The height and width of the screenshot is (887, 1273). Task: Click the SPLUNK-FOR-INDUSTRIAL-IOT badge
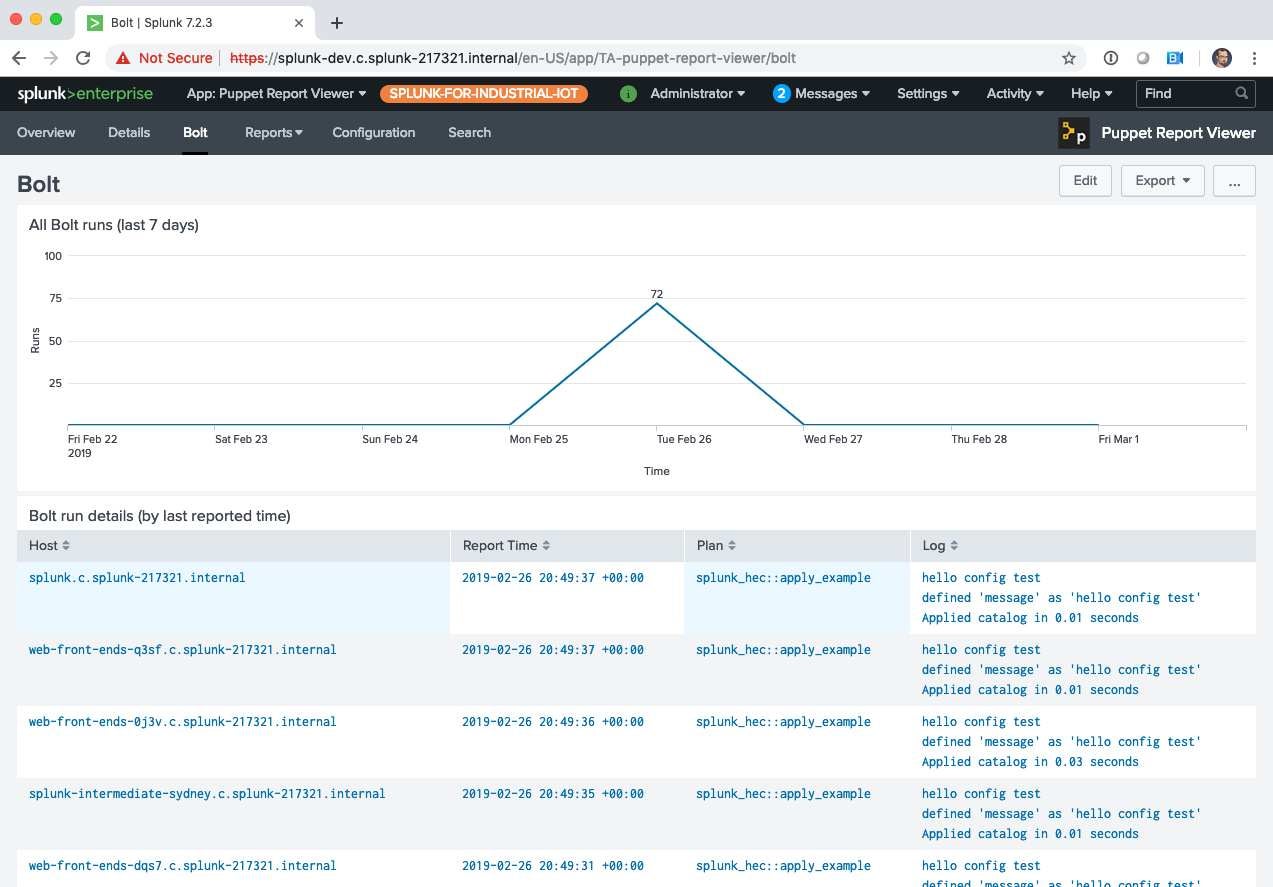click(x=484, y=93)
